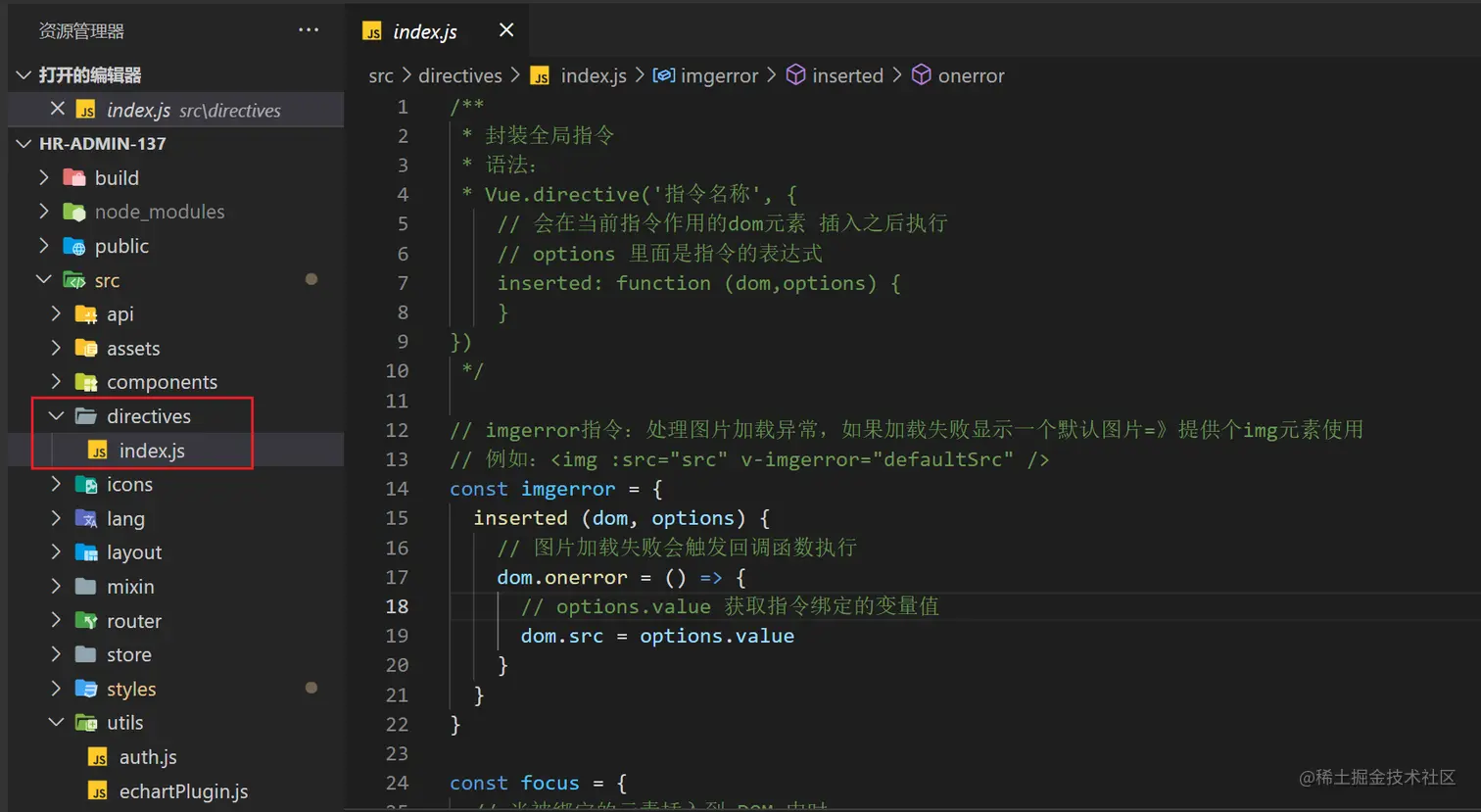Click the auth.js file icon
Image resolution: width=1481 pixels, height=812 pixels.
(x=98, y=757)
